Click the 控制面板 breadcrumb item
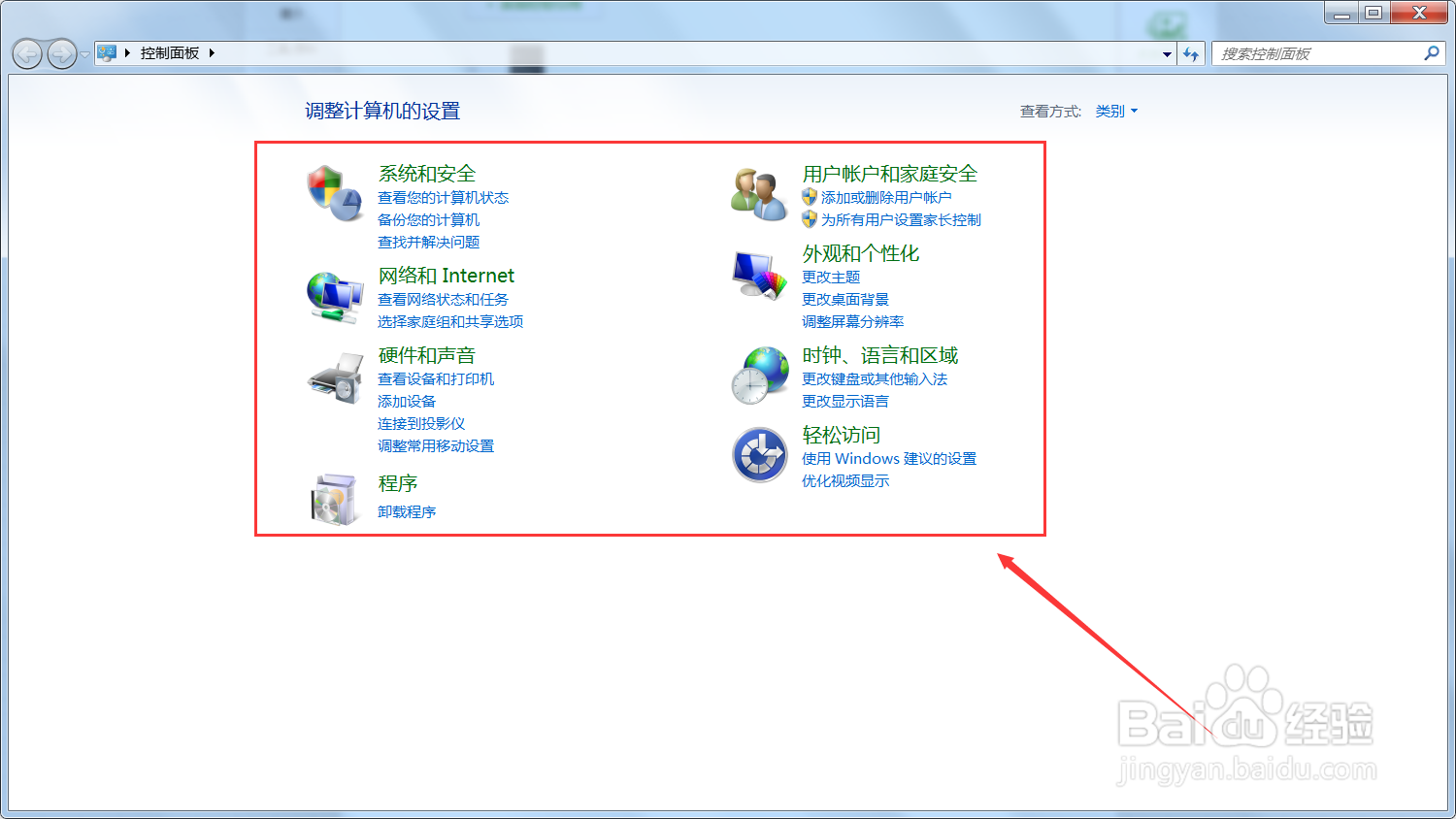Screen dimensions: 1456x819 170,53
